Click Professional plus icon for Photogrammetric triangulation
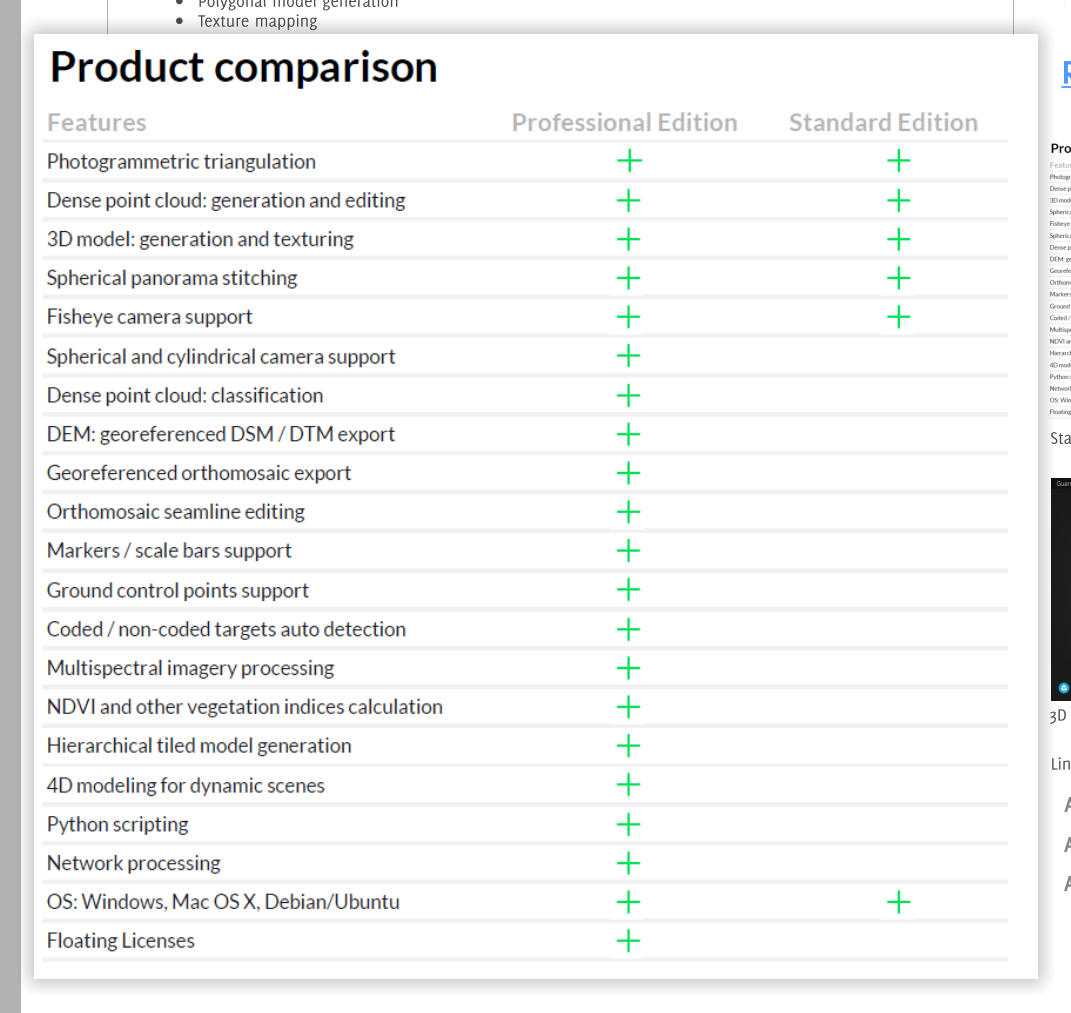 point(628,161)
